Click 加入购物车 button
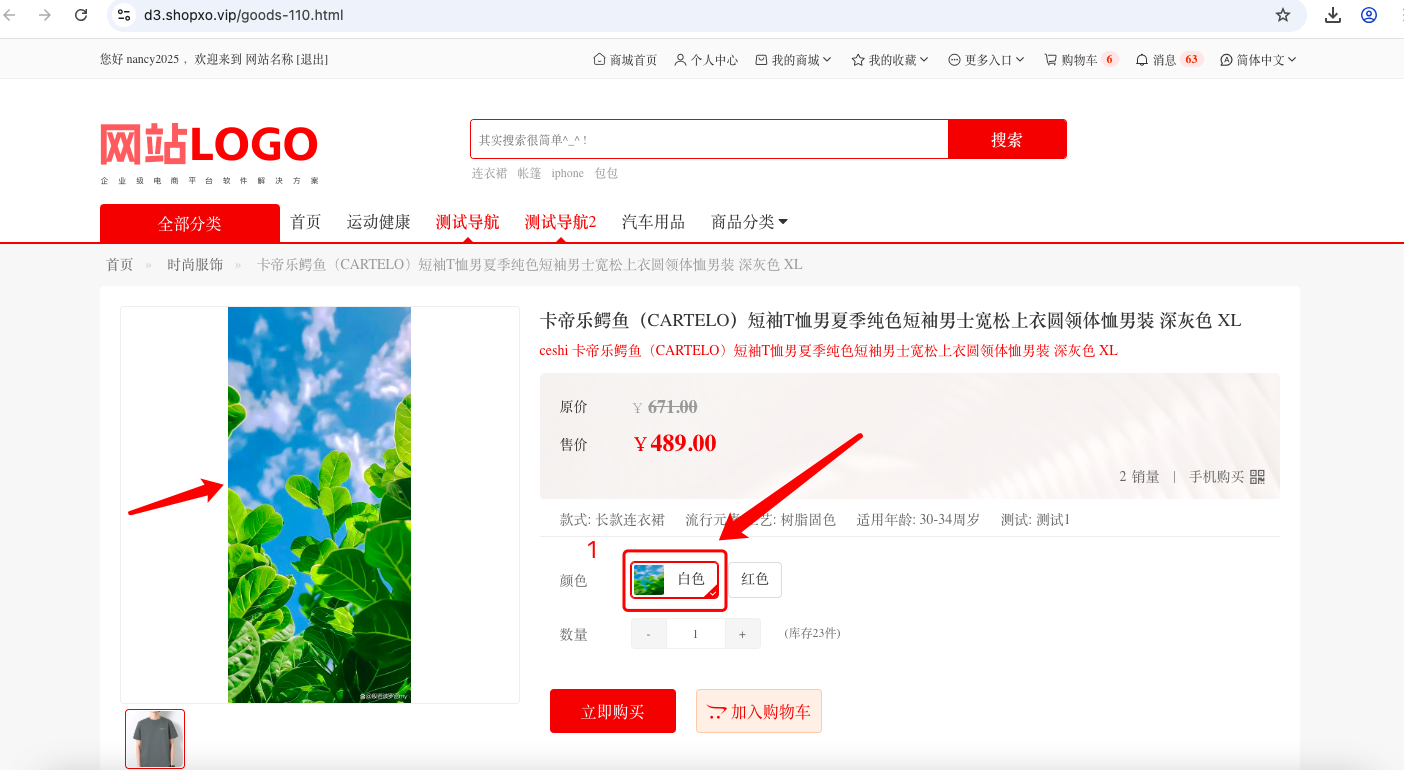The height and width of the screenshot is (770, 1404). point(759,711)
